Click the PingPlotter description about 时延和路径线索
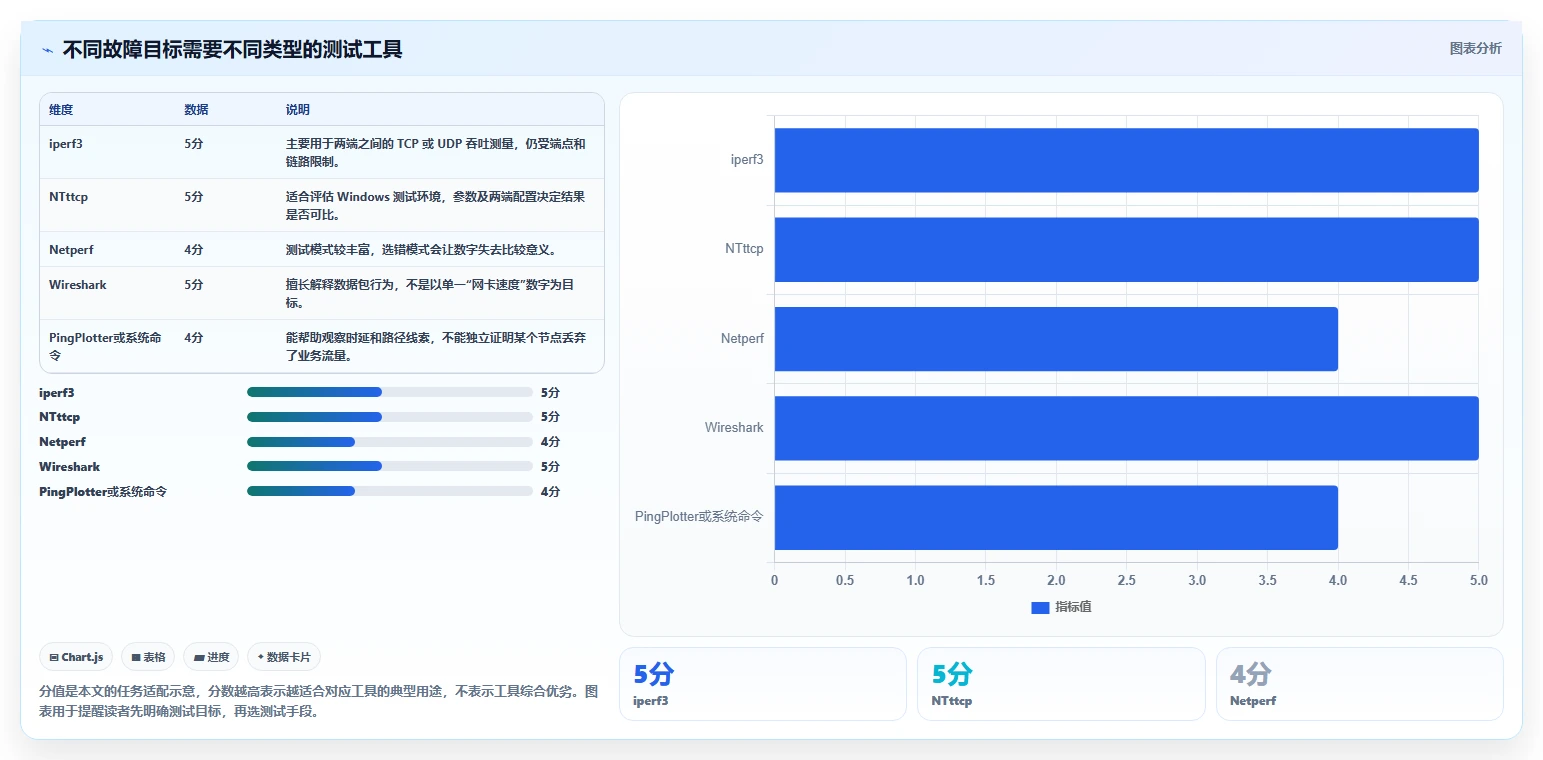Screen dimensions: 1543x760 (435, 346)
